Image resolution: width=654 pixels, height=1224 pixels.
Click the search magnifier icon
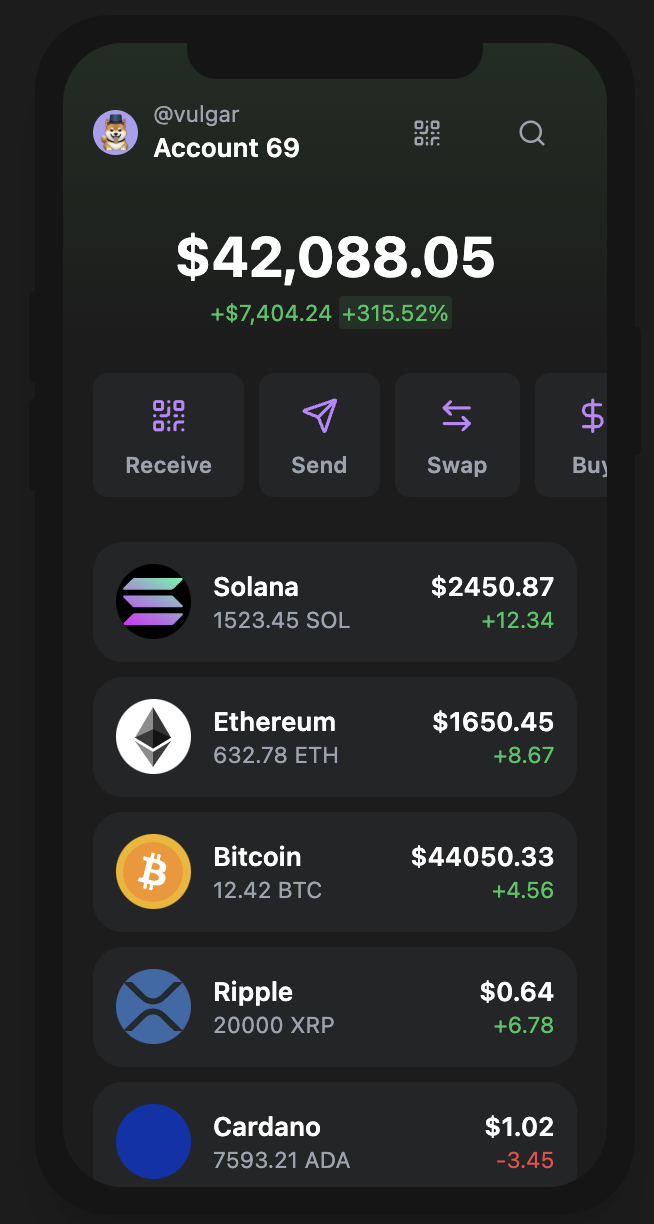[532, 133]
